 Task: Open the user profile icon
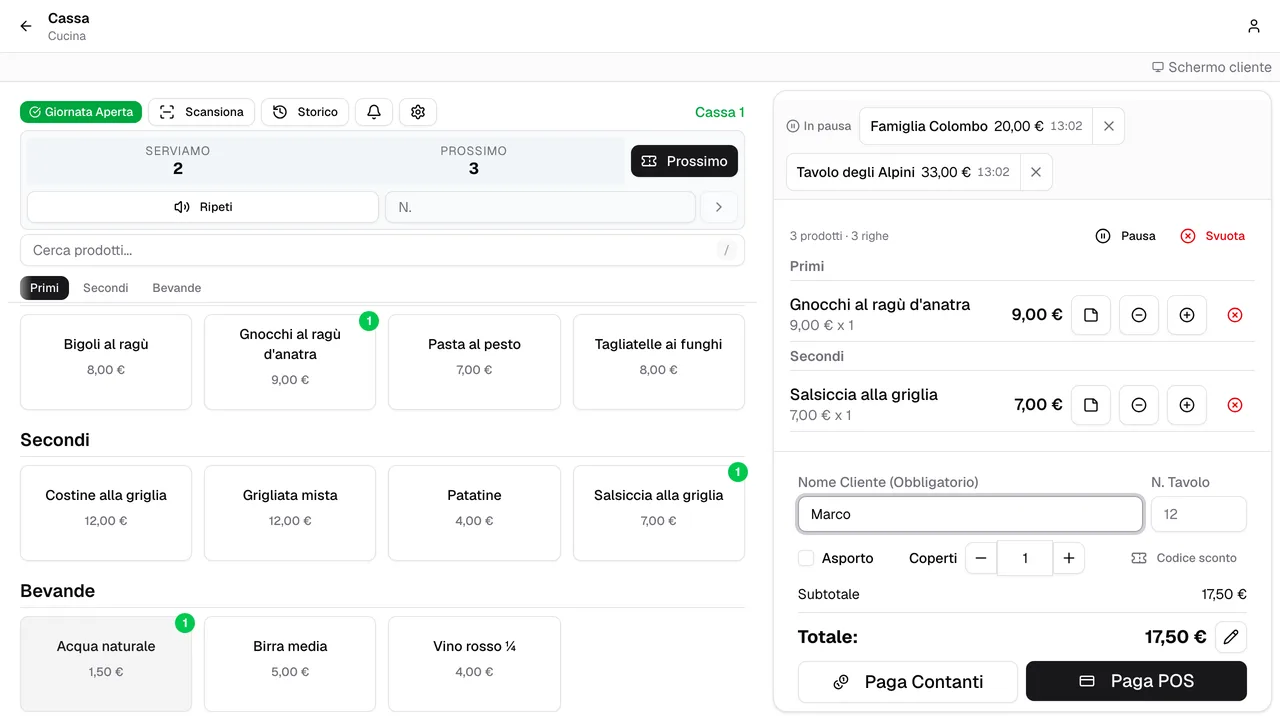(x=1253, y=26)
